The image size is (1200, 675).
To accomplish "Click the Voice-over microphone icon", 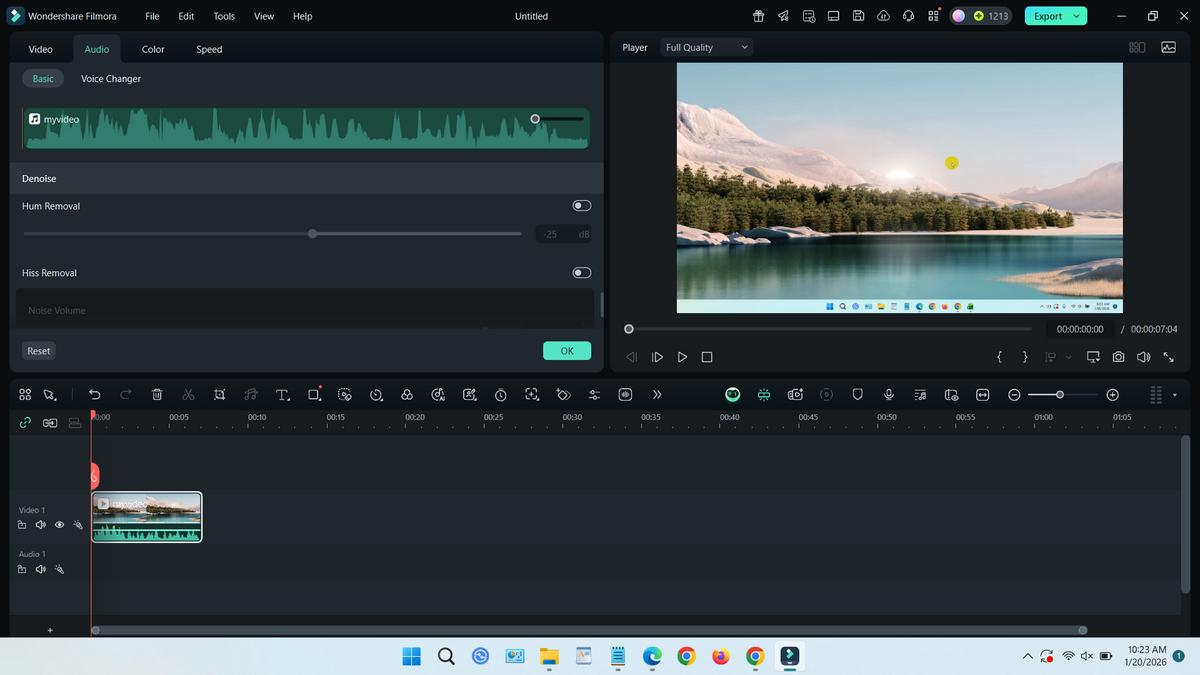I will click(x=888, y=394).
